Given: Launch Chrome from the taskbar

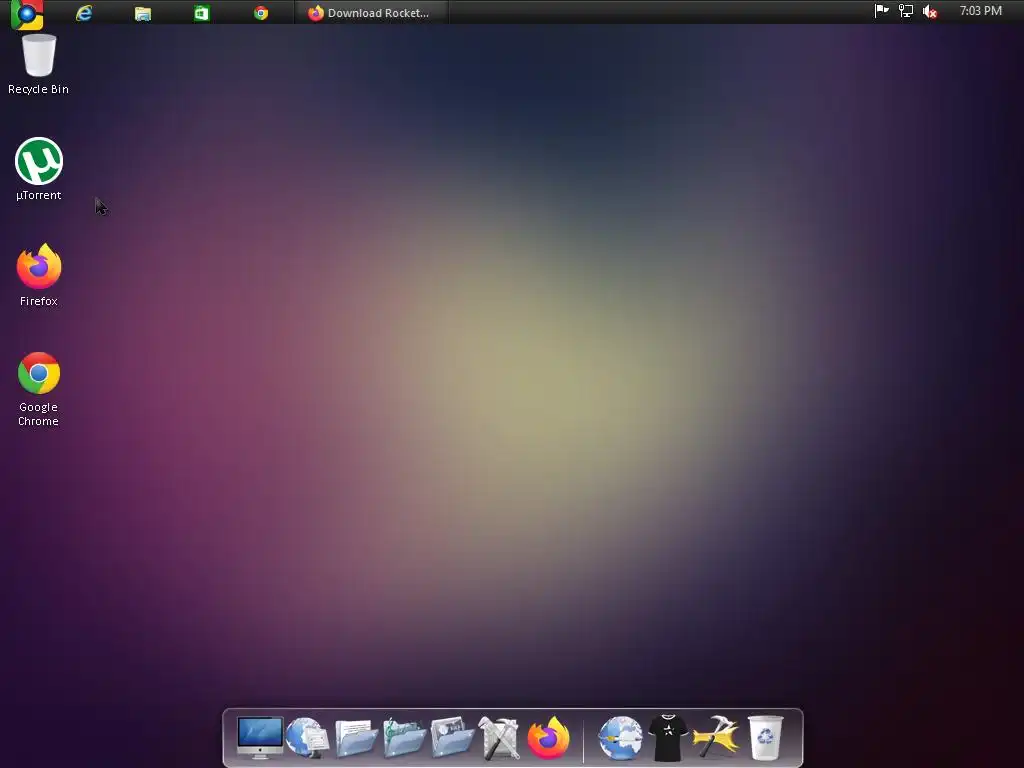Looking at the screenshot, I should (x=261, y=13).
